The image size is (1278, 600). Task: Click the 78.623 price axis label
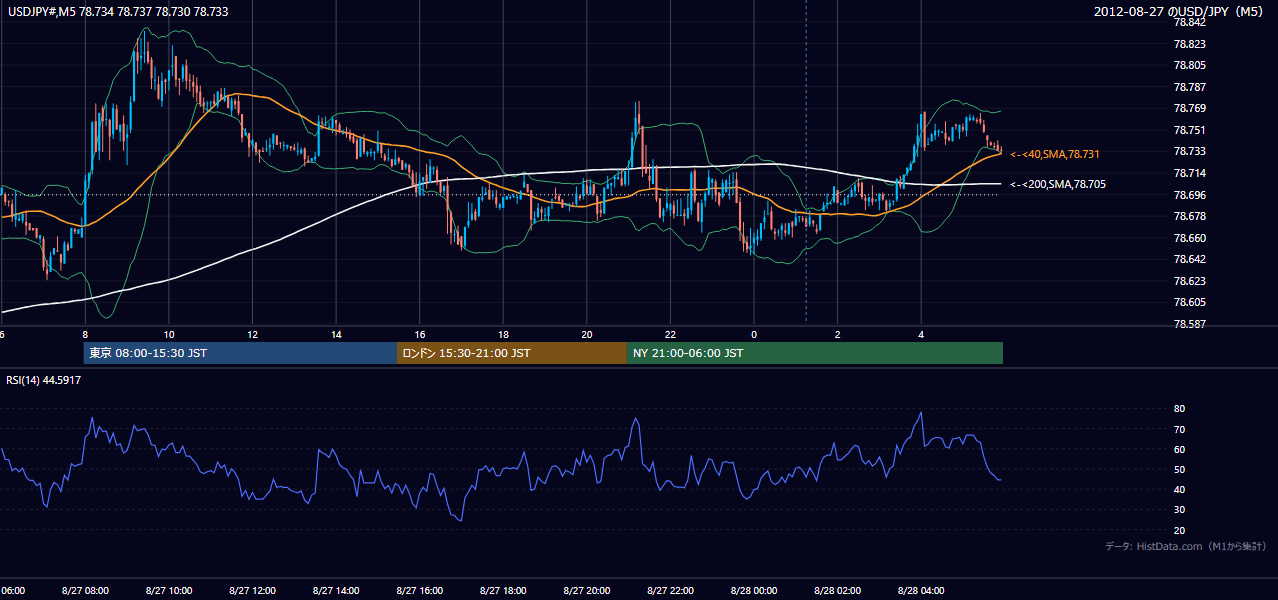pos(1190,281)
